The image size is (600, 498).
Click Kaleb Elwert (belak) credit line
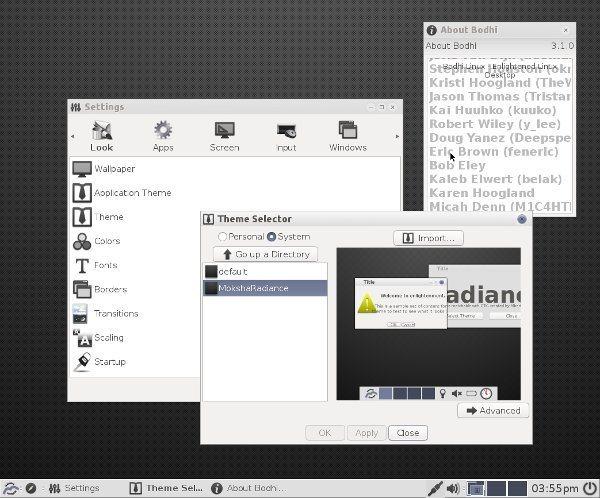pos(496,179)
